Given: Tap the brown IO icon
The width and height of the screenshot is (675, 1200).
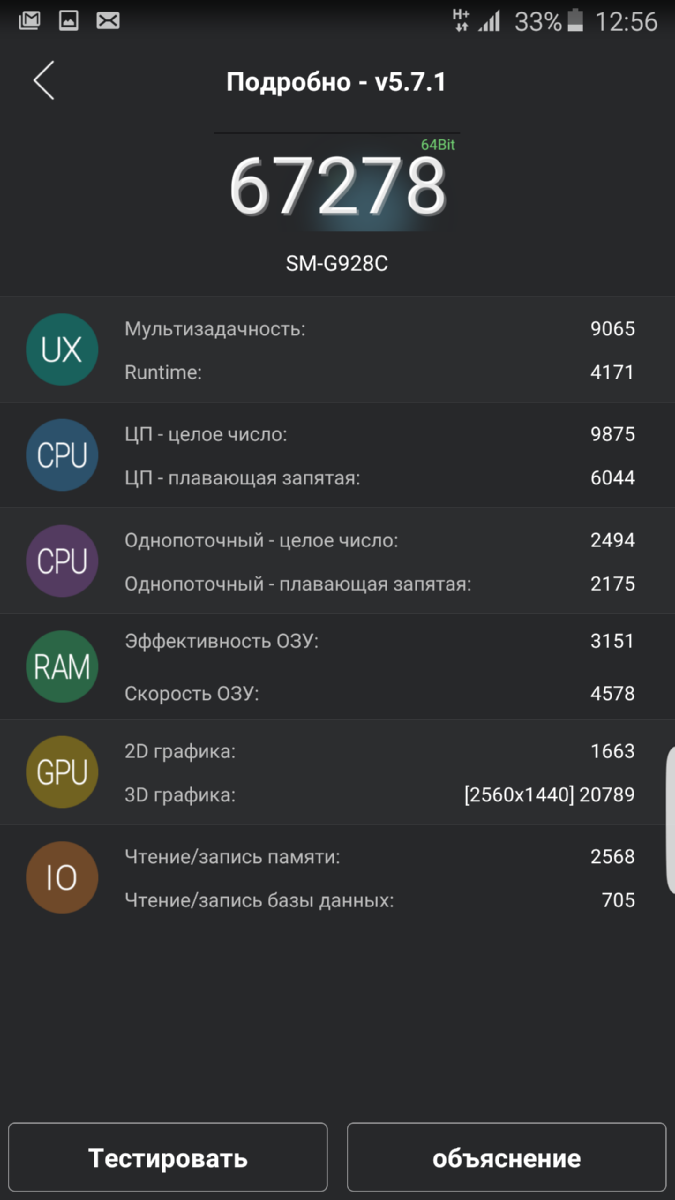Looking at the screenshot, I should pyautogui.click(x=62, y=878).
